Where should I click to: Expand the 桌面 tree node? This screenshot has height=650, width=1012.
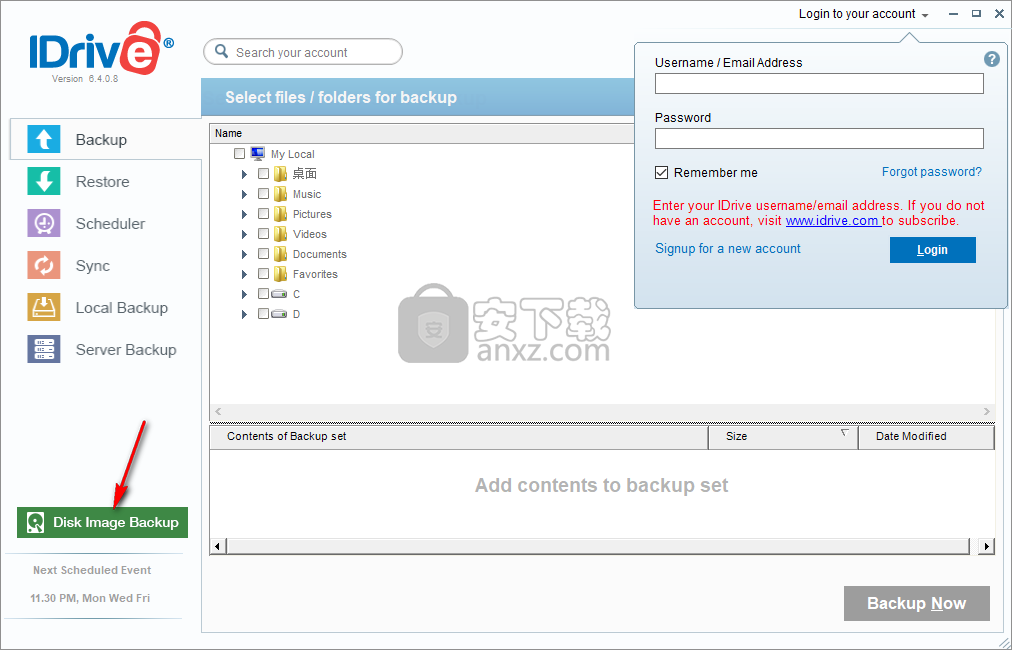[x=245, y=174]
